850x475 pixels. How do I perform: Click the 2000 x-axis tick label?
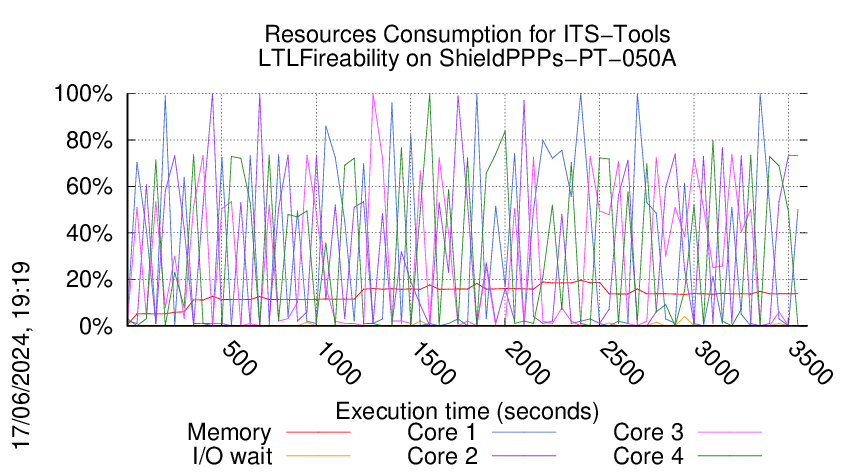527,363
